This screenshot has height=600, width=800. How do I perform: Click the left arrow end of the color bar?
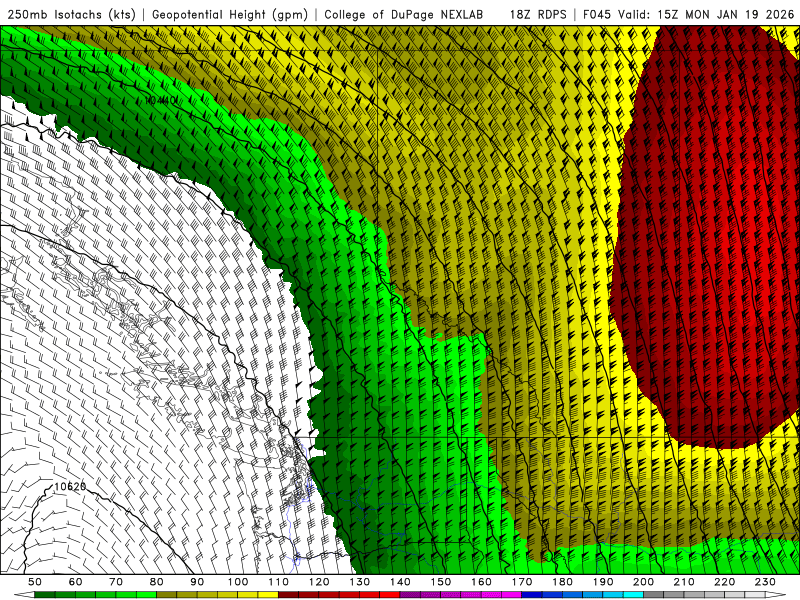[x=24, y=595]
